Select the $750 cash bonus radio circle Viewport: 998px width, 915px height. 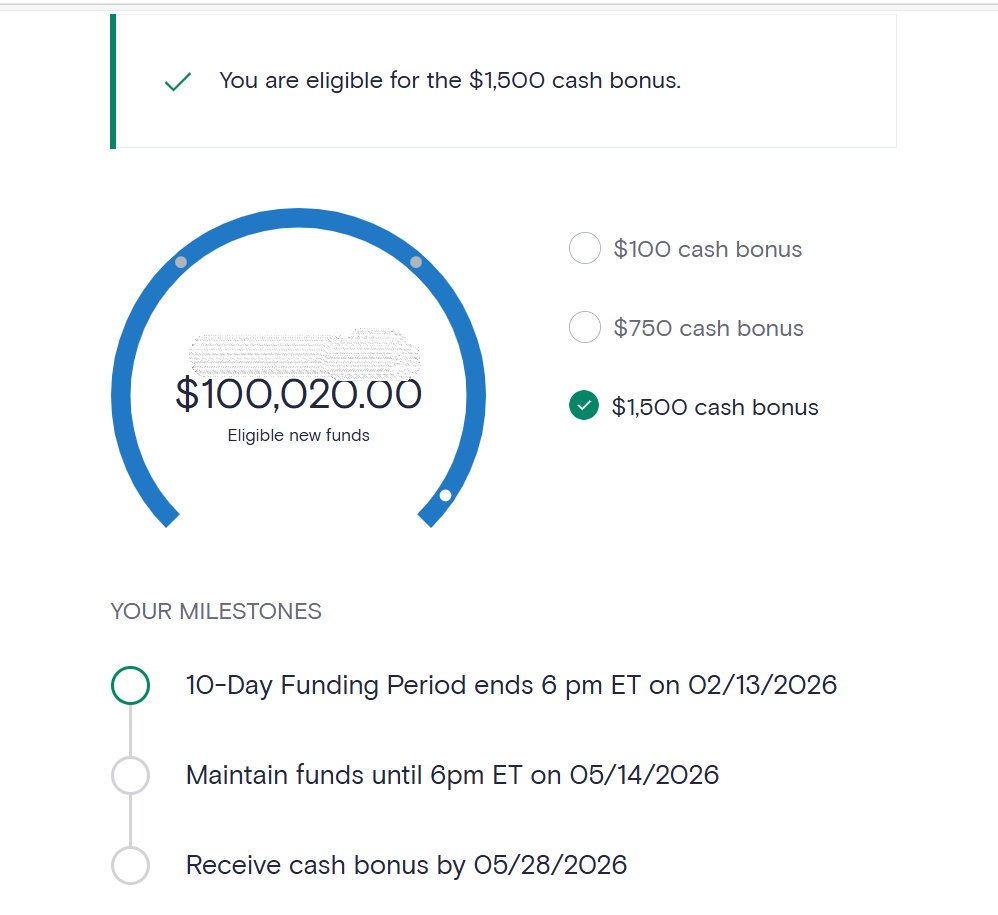(x=584, y=327)
